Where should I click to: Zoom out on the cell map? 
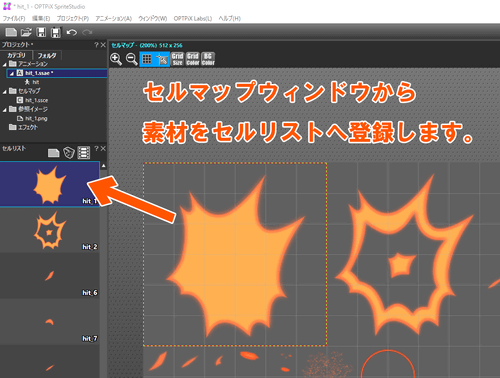pos(132,59)
